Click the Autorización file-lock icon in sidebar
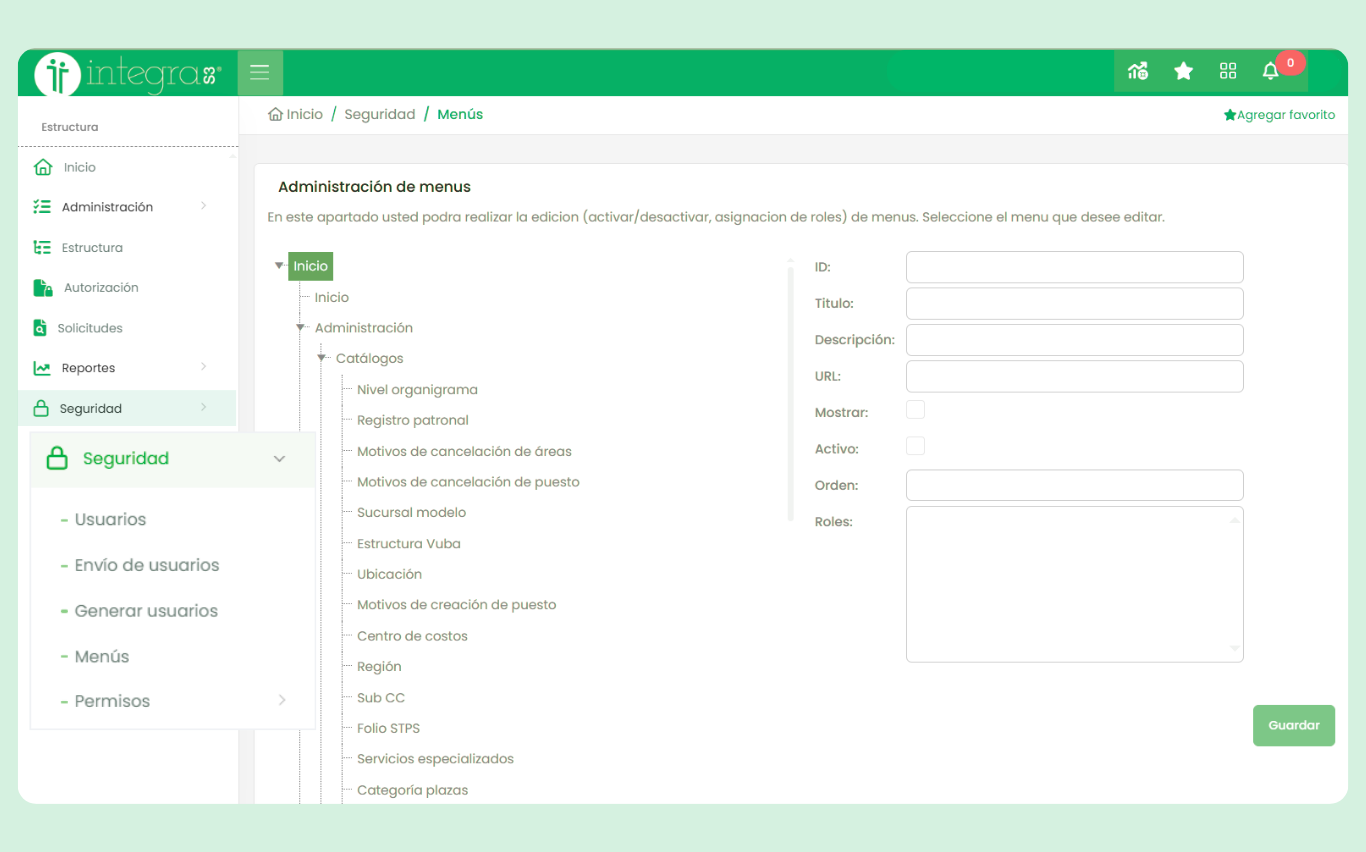Viewport: 1366px width, 852px height. [x=43, y=288]
